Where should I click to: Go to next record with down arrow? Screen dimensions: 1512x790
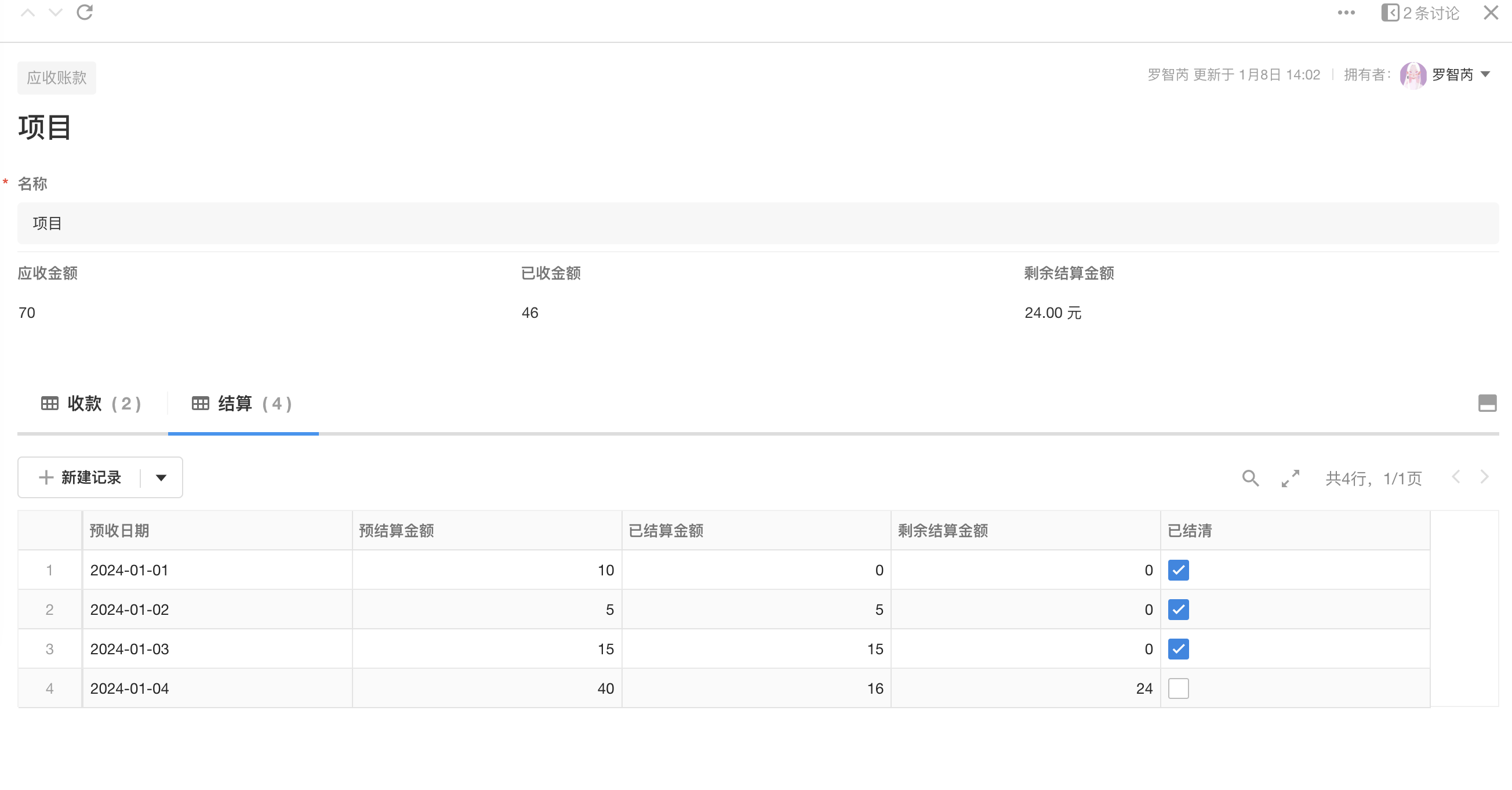[56, 12]
